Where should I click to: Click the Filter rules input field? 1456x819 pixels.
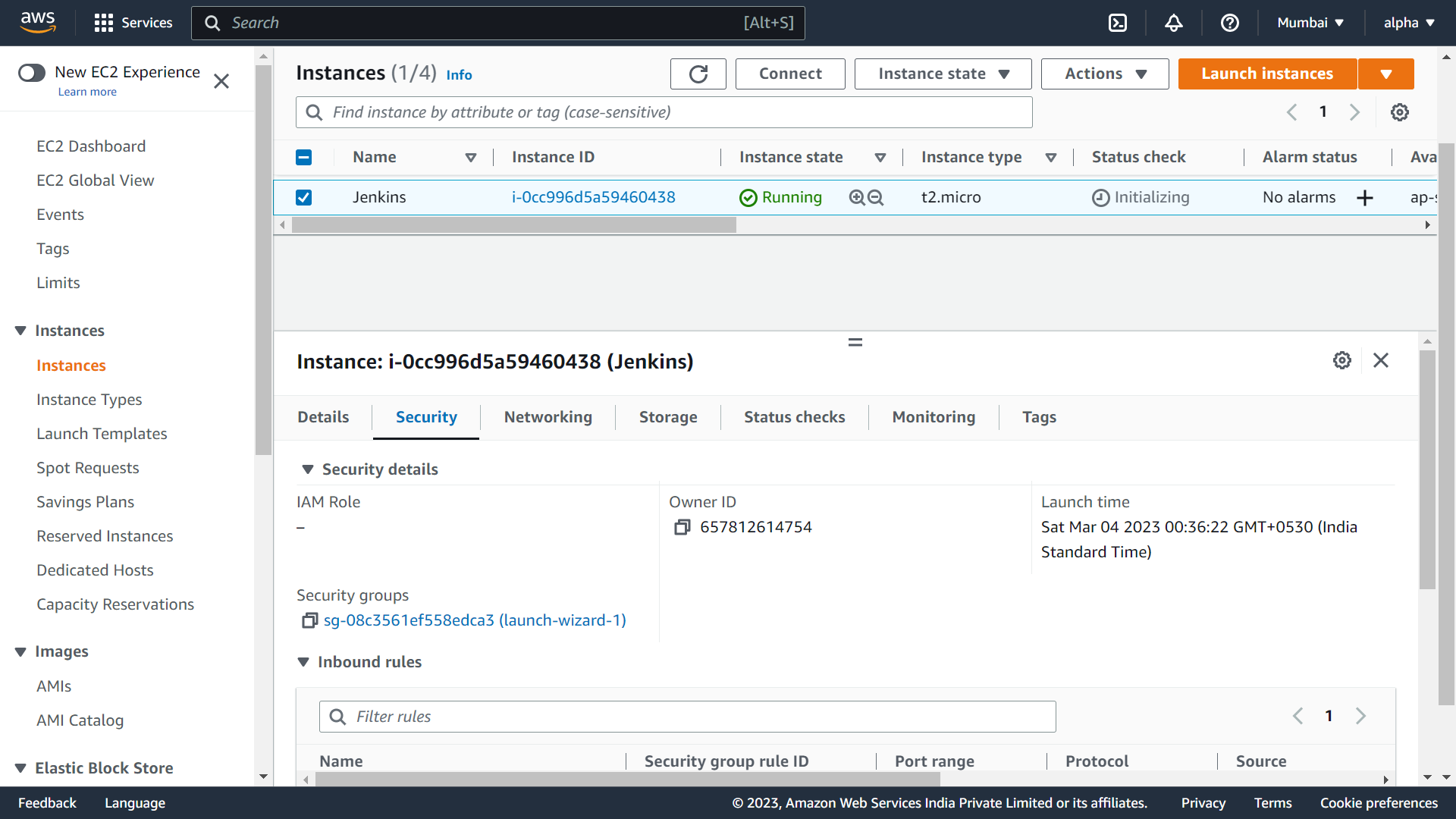tap(687, 717)
